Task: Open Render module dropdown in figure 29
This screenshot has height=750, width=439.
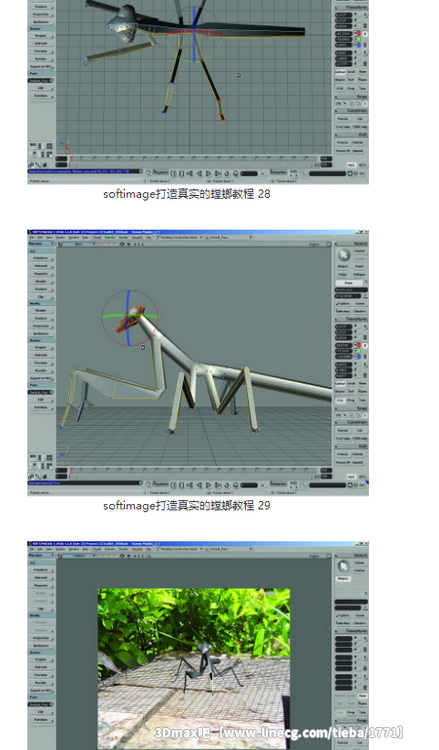Action: coord(42,244)
